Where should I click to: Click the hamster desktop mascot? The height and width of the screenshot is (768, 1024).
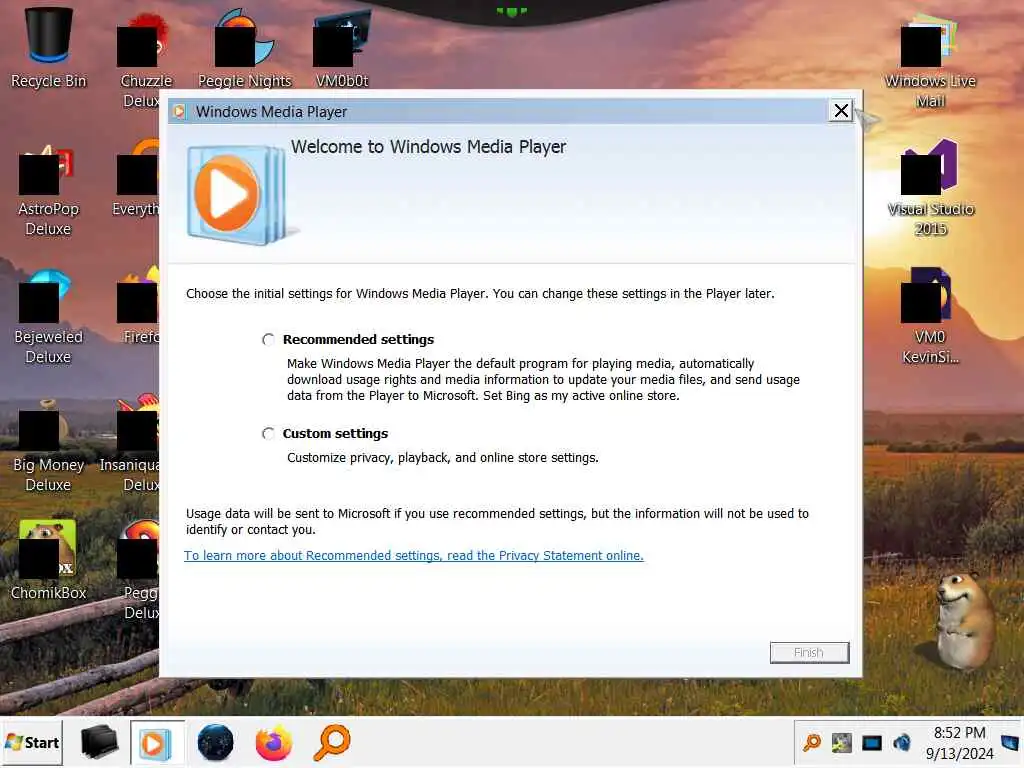coord(965,620)
